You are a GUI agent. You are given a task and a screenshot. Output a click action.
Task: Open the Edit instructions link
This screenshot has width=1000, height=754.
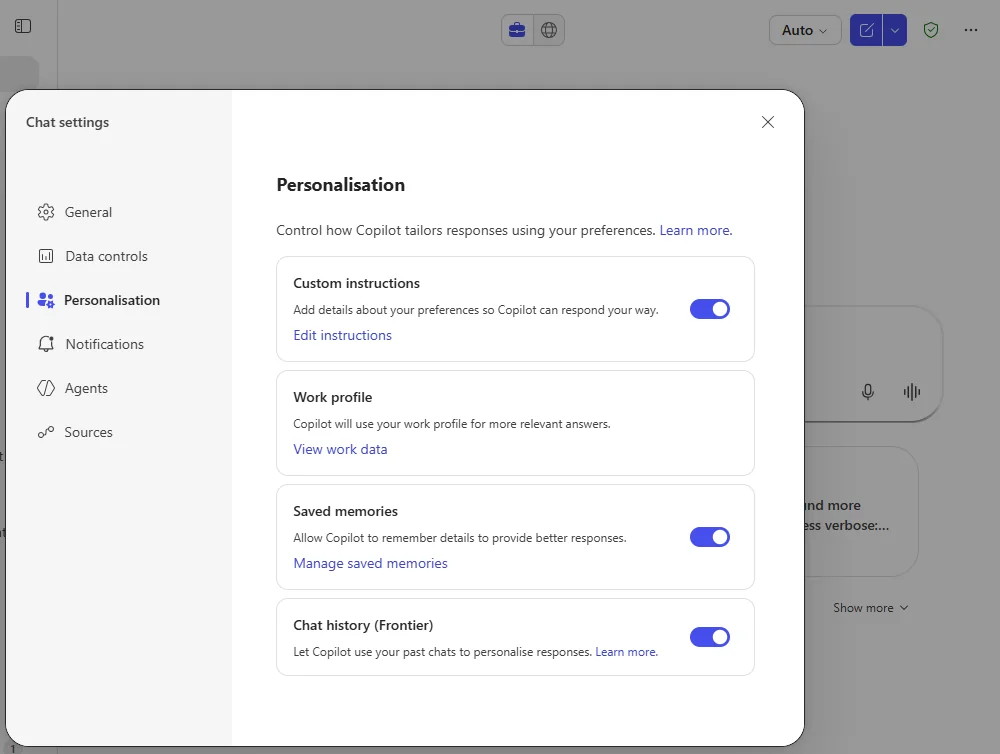[x=342, y=335]
